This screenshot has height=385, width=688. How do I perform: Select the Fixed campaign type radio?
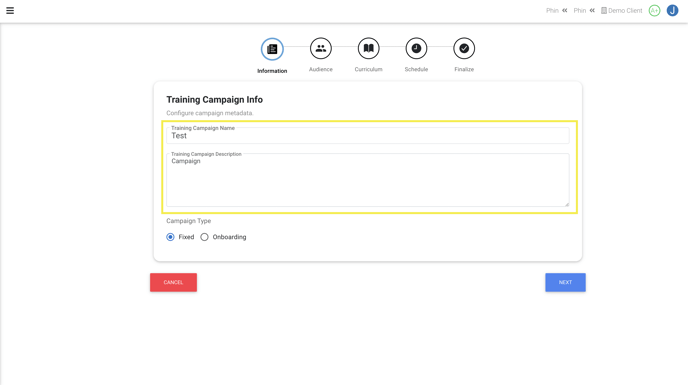[x=170, y=237]
